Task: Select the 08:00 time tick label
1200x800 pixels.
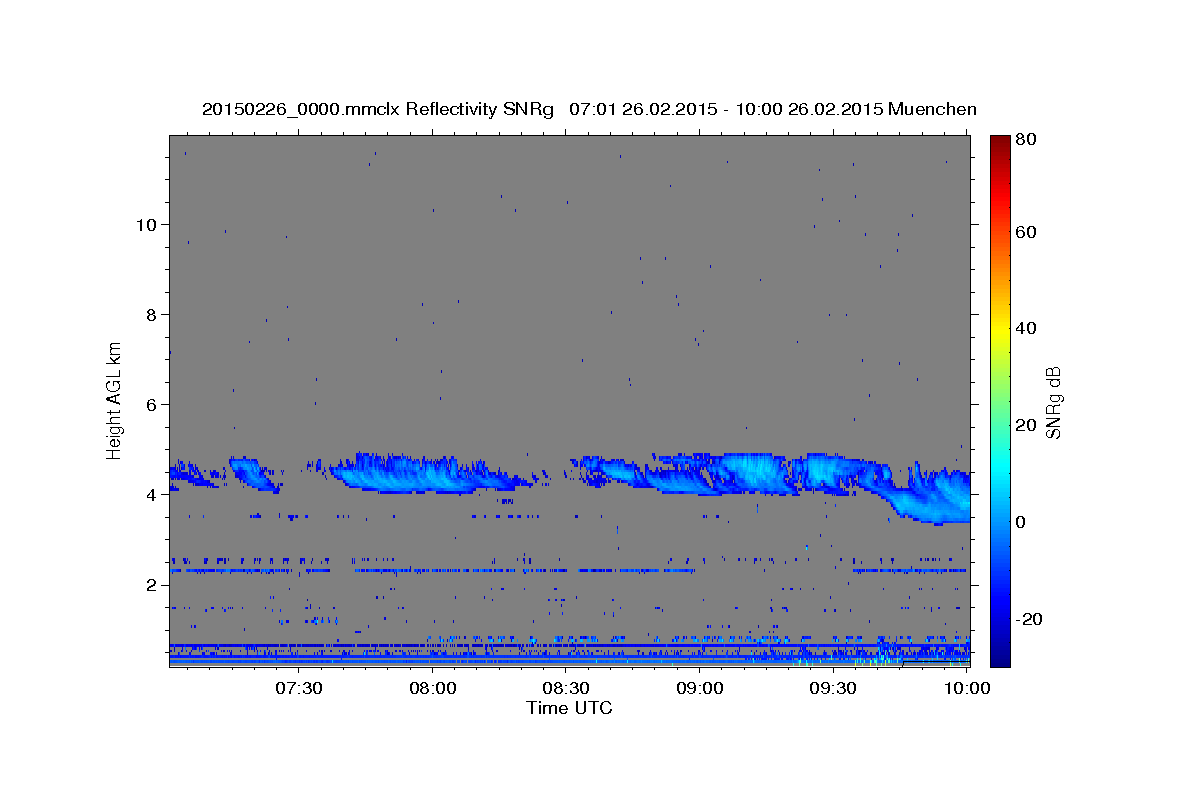Action: (432, 688)
